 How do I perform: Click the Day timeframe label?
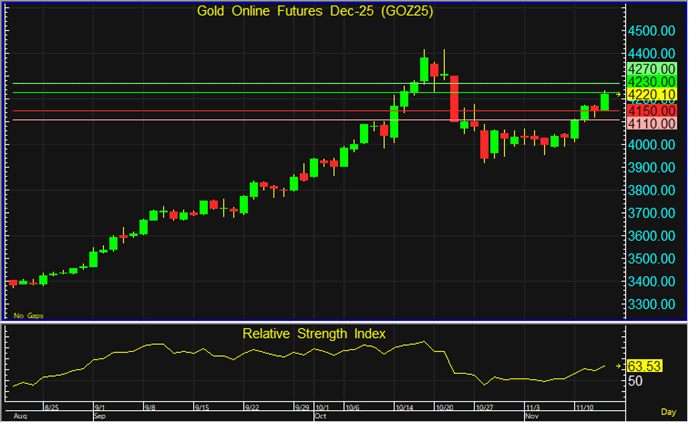click(x=669, y=411)
